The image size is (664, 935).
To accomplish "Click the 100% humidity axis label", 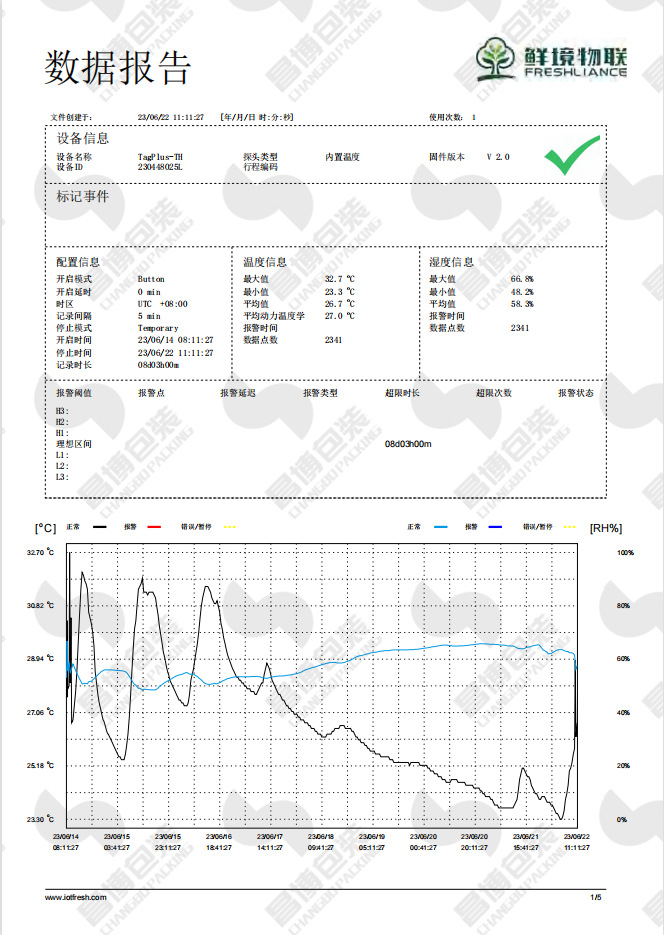I will click(625, 553).
